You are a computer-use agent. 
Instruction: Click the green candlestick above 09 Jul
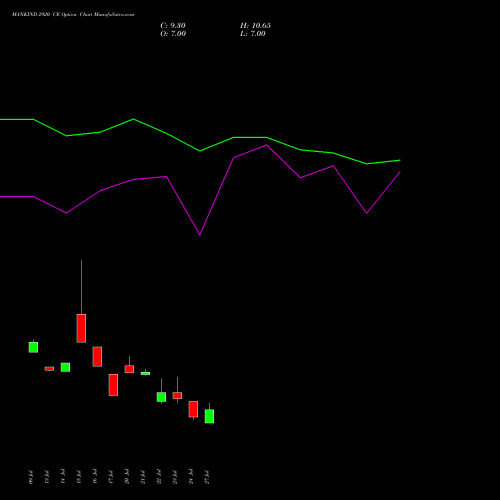coord(33,347)
